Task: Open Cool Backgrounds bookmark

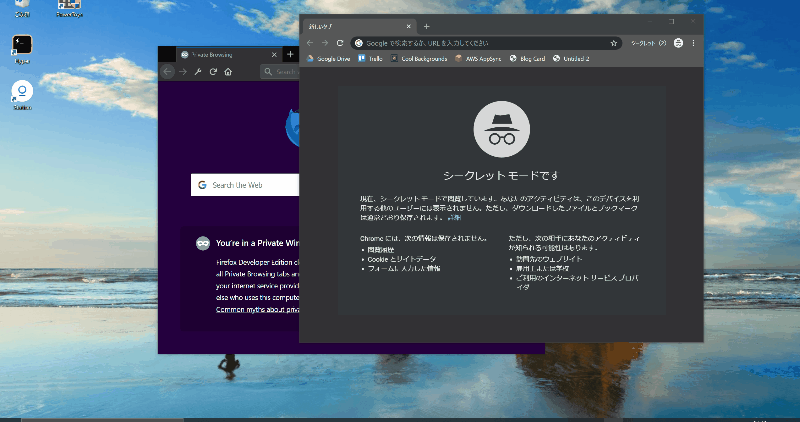Action: coord(419,59)
